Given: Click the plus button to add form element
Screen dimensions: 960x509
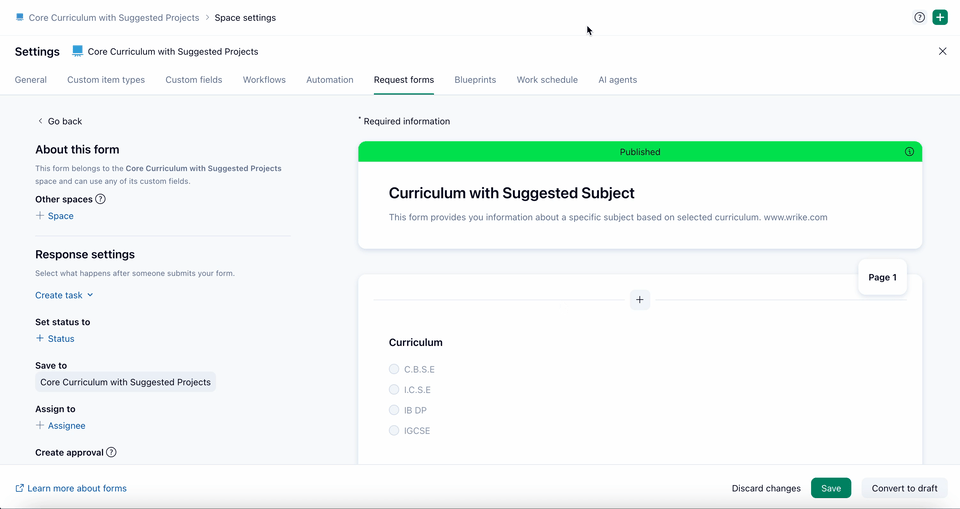Looking at the screenshot, I should (640, 300).
